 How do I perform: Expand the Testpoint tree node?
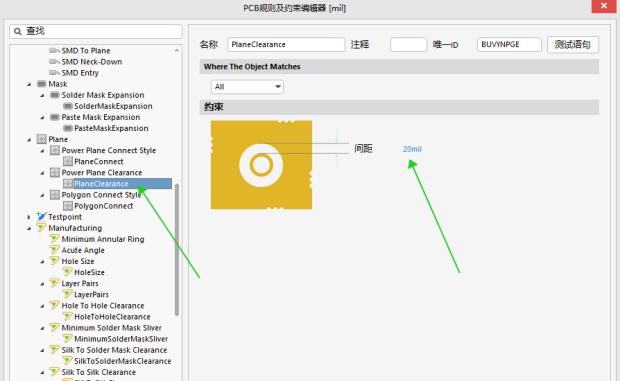pyautogui.click(x=28, y=217)
